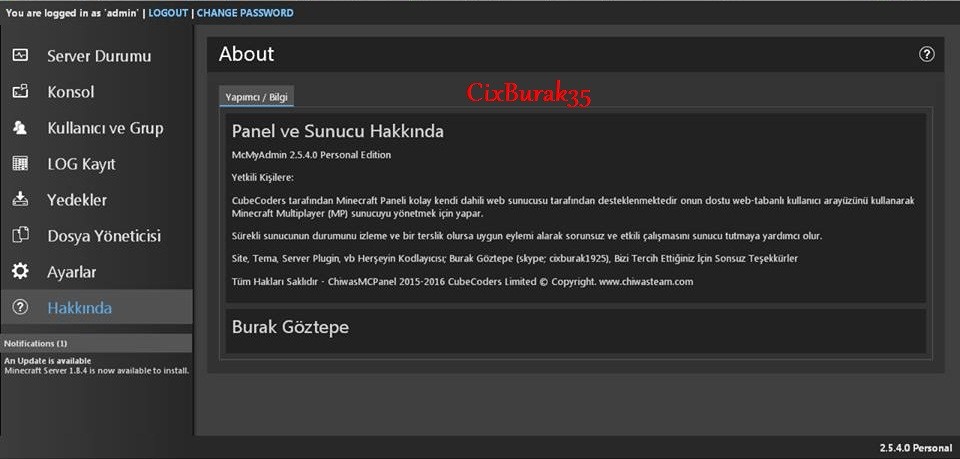Open help via About header question icon
Image resolution: width=960 pixels, height=459 pixels.
[926, 54]
